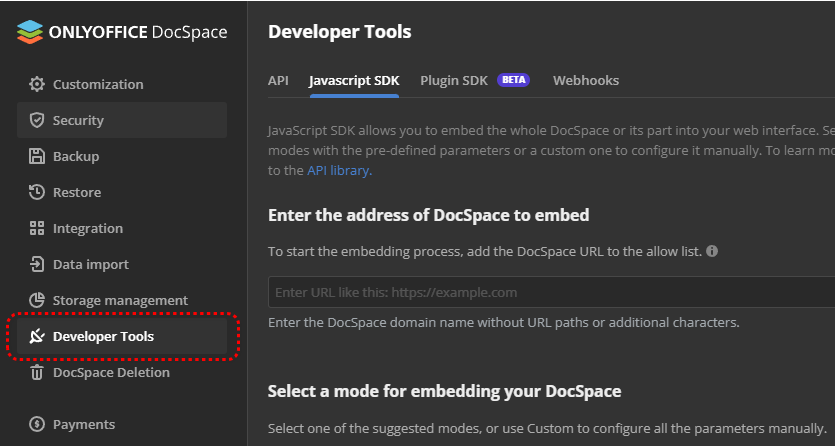Click the Payments dollar coin icon

(37, 424)
